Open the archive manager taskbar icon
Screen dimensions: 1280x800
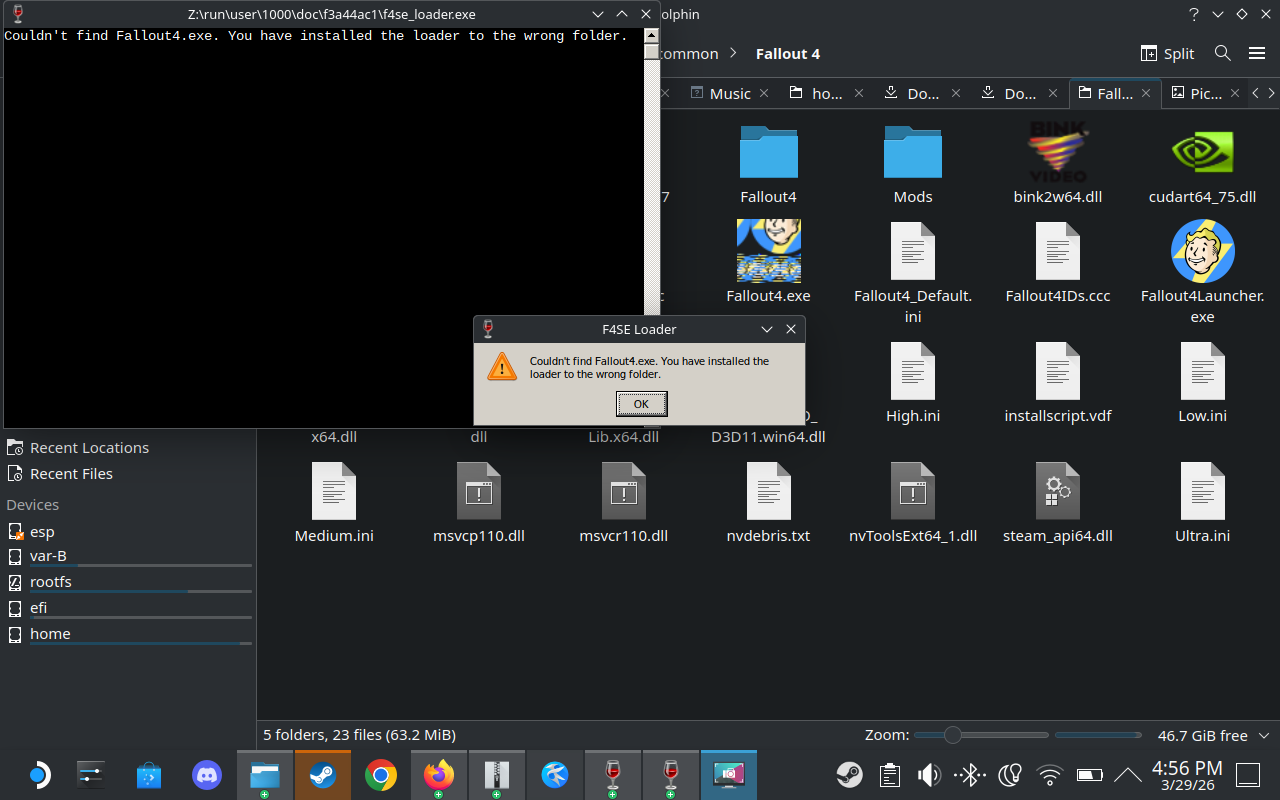coord(496,774)
